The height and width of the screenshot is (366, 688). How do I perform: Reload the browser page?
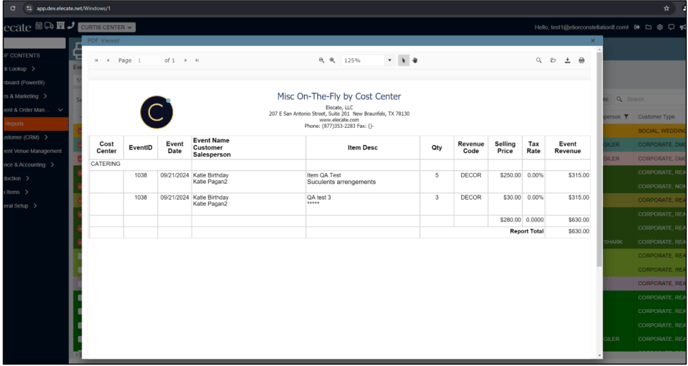(12, 8)
